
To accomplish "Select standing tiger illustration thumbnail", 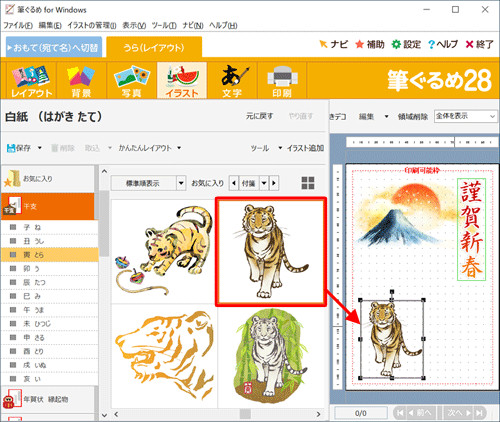I will click(x=271, y=251).
